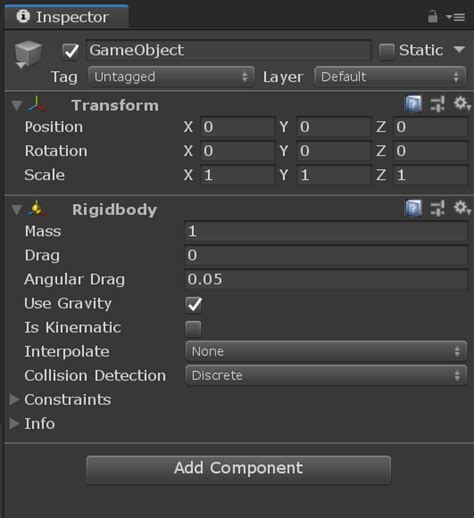Disable the Use Gravity checkbox
The height and width of the screenshot is (518, 474).
tap(194, 304)
